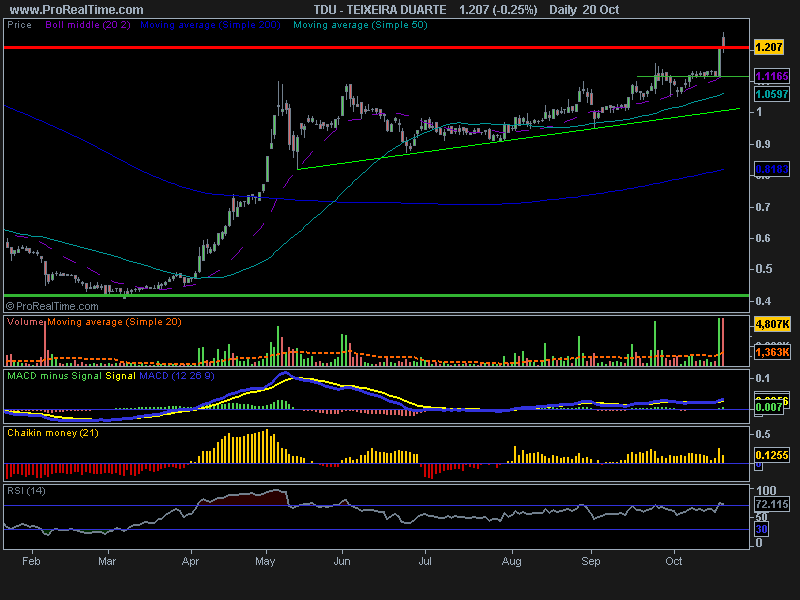800x600 pixels.
Task: Click the Aug month axis label
Action: pyautogui.click(x=512, y=562)
